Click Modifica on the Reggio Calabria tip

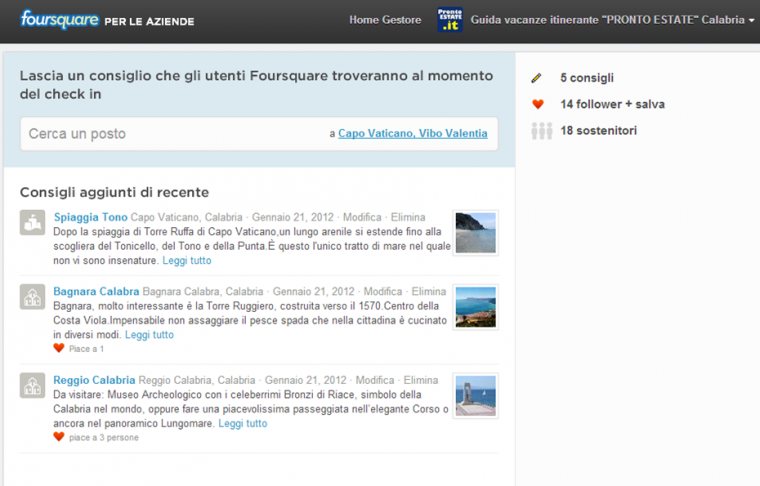375,380
